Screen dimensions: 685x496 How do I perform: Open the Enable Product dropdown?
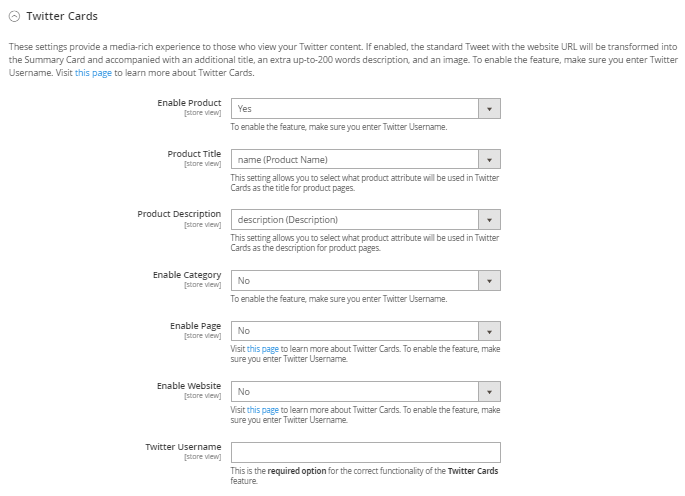tap(355, 108)
